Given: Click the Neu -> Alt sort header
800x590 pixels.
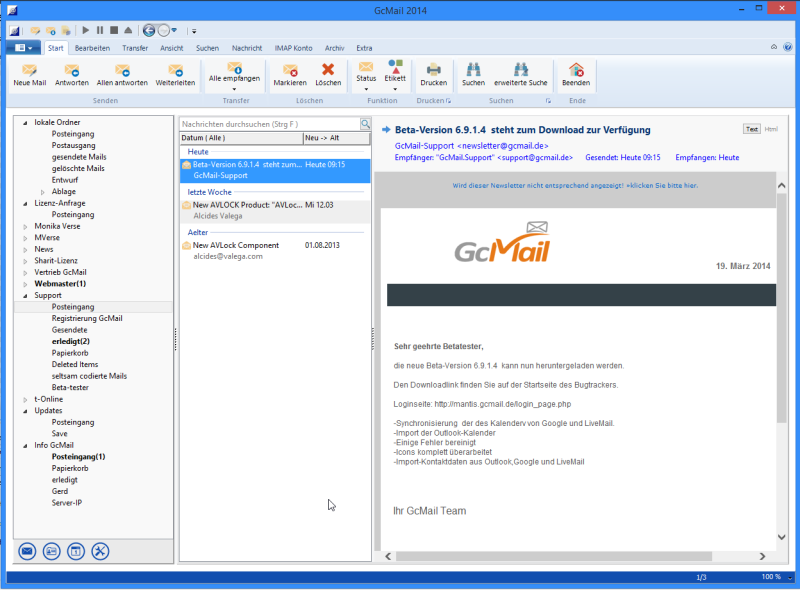Looking at the screenshot, I should click(x=336, y=138).
